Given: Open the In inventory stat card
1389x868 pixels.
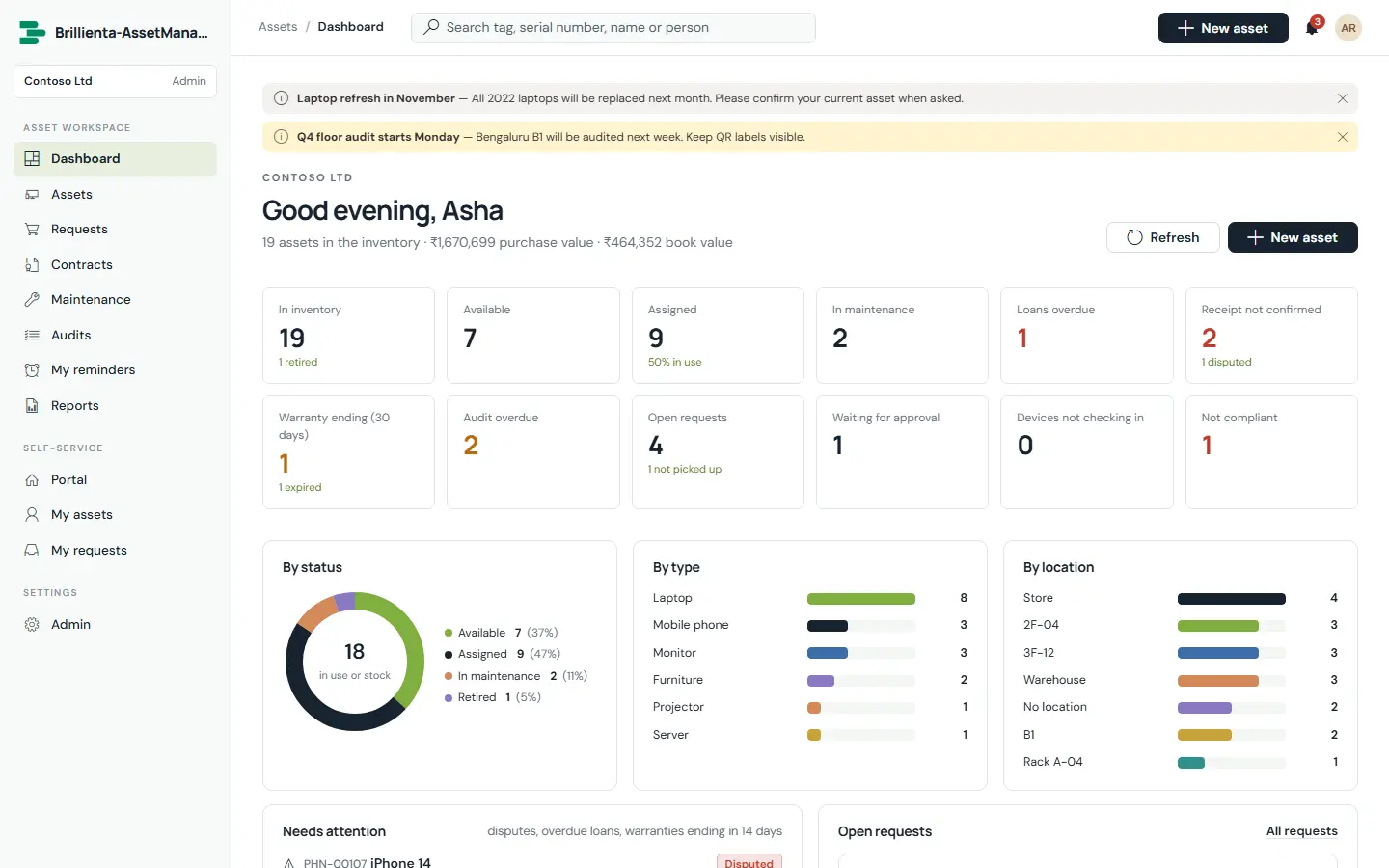Looking at the screenshot, I should pyautogui.click(x=348, y=336).
